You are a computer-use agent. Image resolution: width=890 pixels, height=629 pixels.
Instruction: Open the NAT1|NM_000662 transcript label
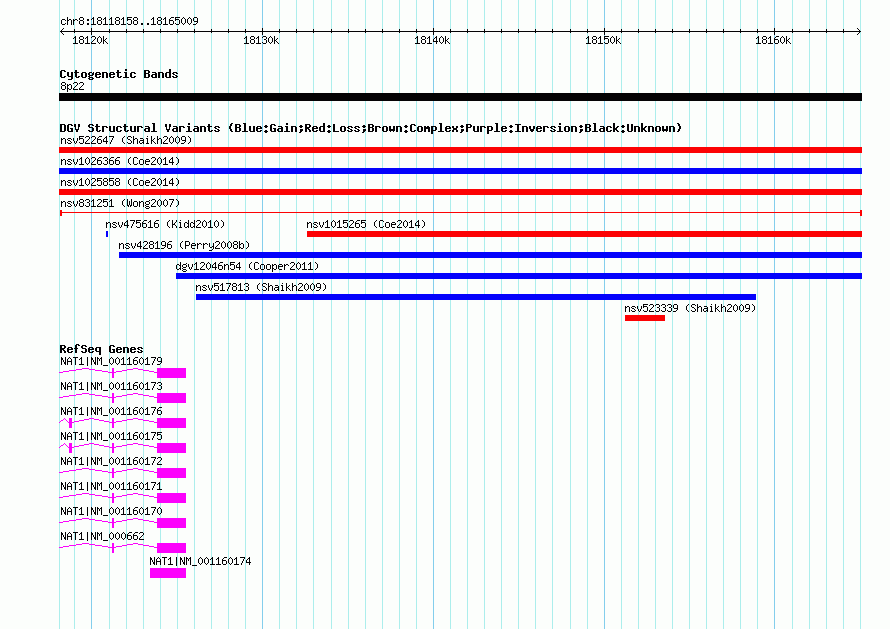[x=102, y=536]
